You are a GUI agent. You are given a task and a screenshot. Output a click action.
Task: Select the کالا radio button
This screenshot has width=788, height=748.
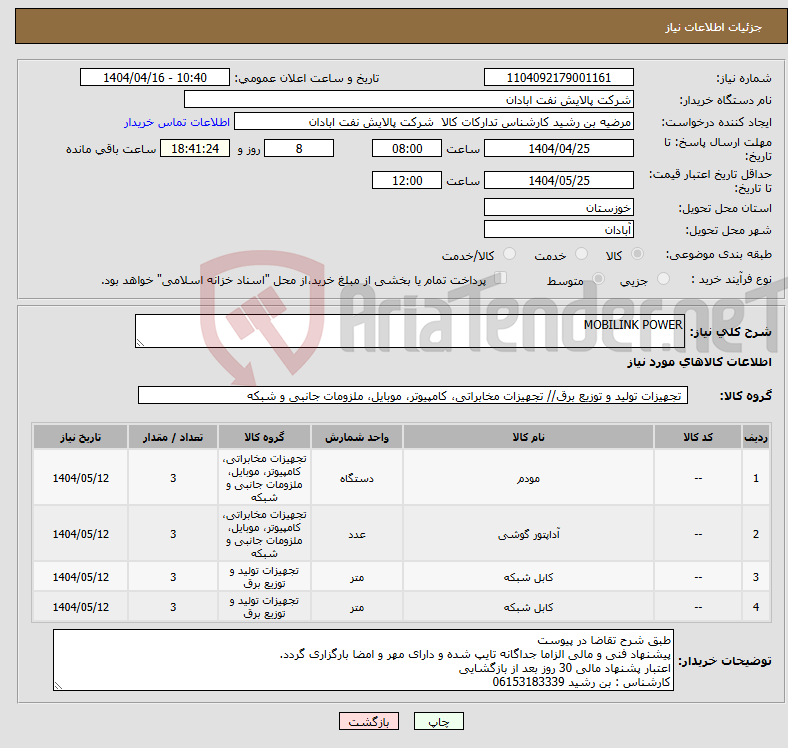(x=637, y=254)
